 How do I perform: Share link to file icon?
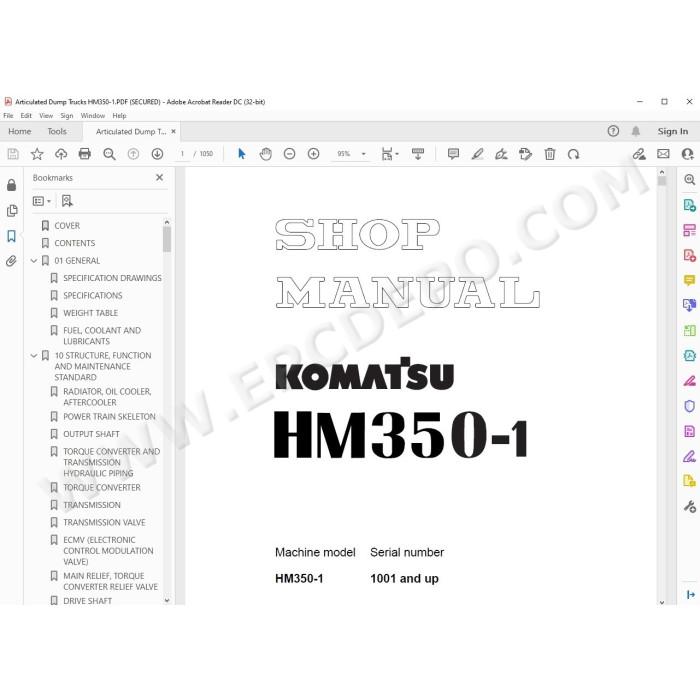coord(639,154)
